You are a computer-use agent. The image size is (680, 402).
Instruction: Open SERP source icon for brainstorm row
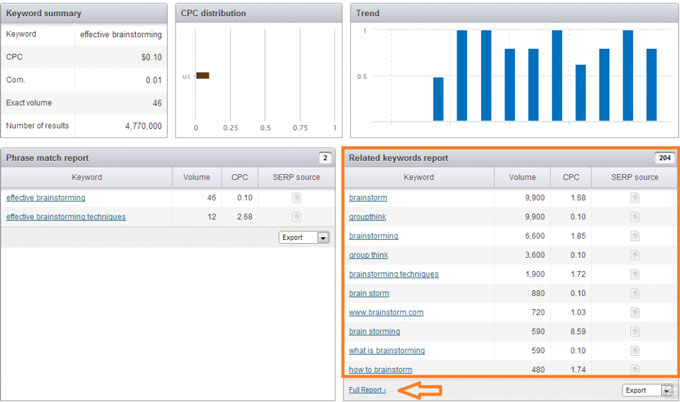[x=634, y=198]
